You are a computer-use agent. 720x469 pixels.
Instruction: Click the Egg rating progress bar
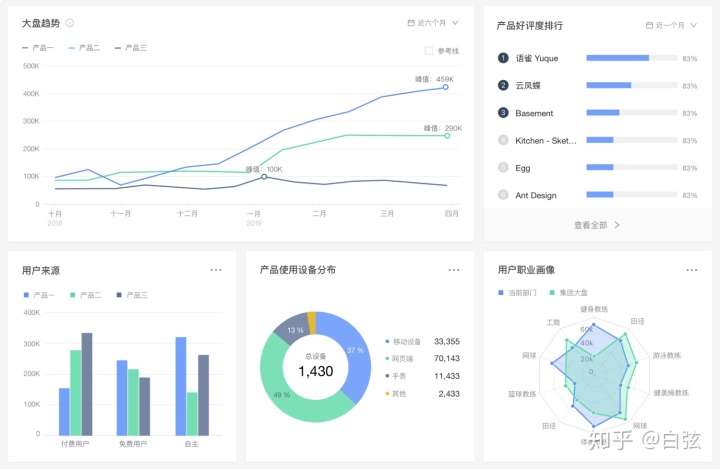click(632, 167)
